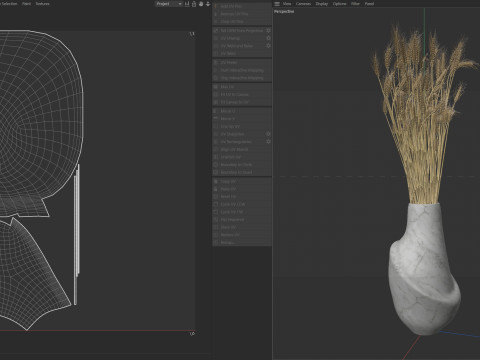The width and height of the screenshot is (480, 360).
Task: Click the Unstitch UV command
Action: (242, 157)
